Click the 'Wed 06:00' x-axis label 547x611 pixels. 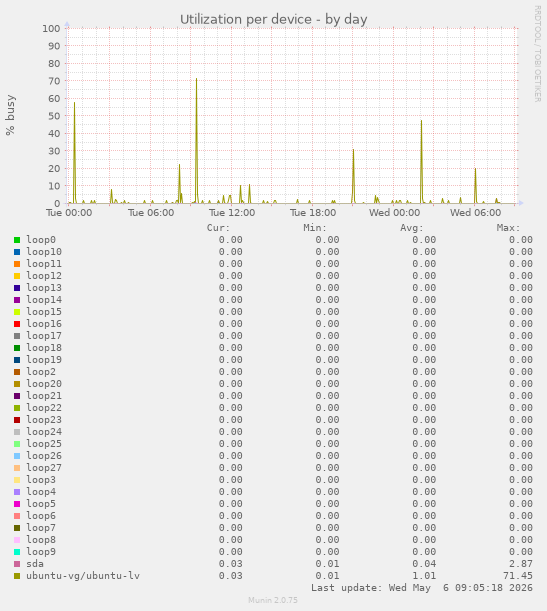pos(476,213)
